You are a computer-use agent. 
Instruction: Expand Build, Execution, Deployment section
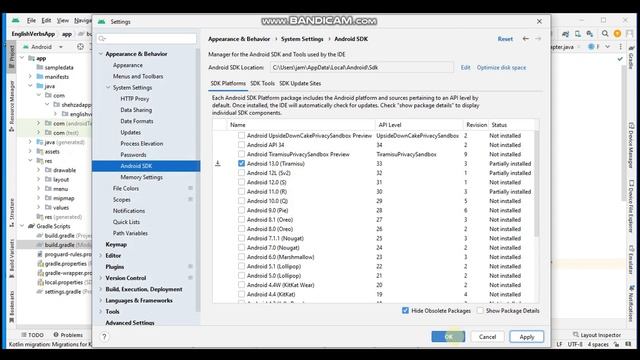(x=101, y=289)
